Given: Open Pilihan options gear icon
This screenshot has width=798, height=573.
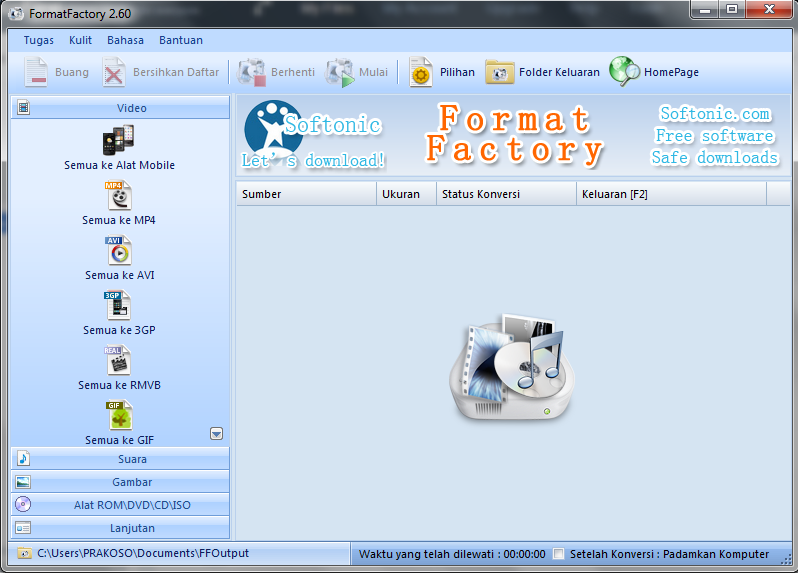Looking at the screenshot, I should 420,72.
